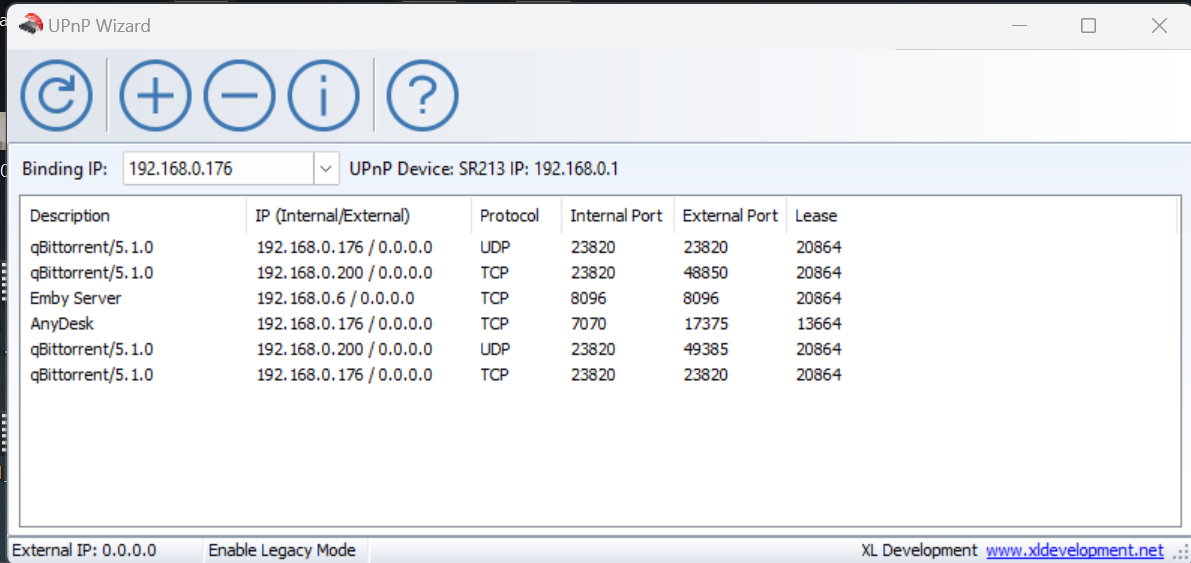Click the UPnP Wizard app icon in title bar

(31, 25)
